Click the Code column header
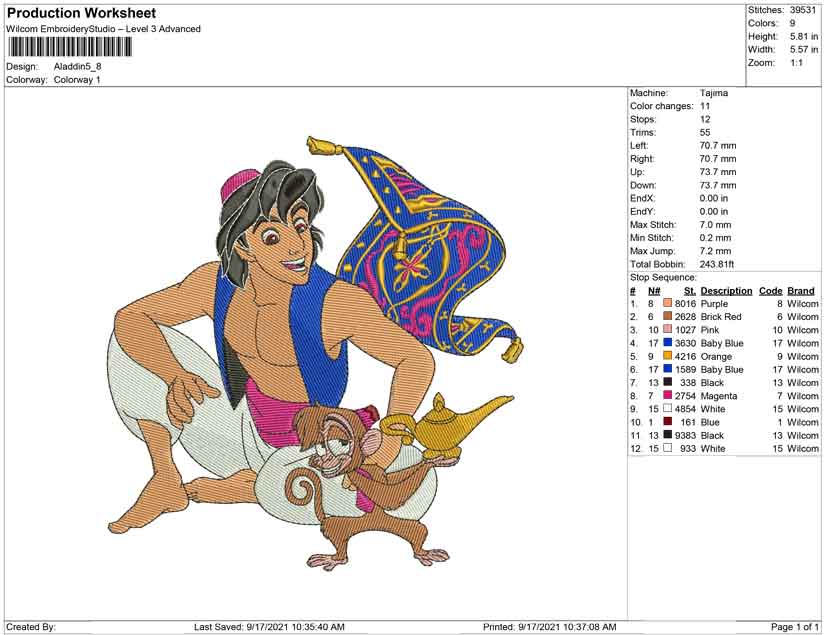Viewport: 825px width, 635px height. pos(770,291)
